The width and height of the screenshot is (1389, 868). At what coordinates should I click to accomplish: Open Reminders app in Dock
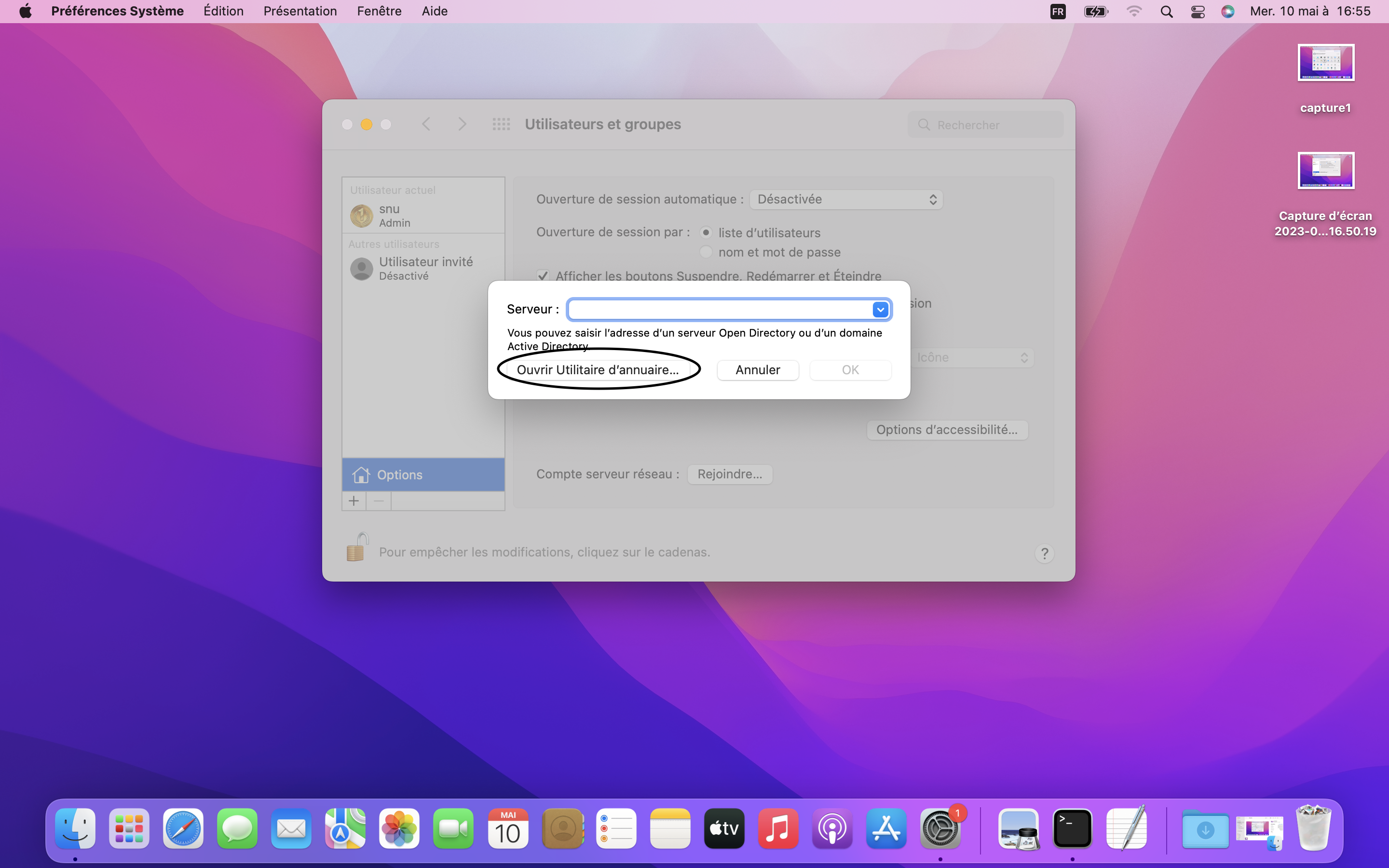tap(616, 828)
